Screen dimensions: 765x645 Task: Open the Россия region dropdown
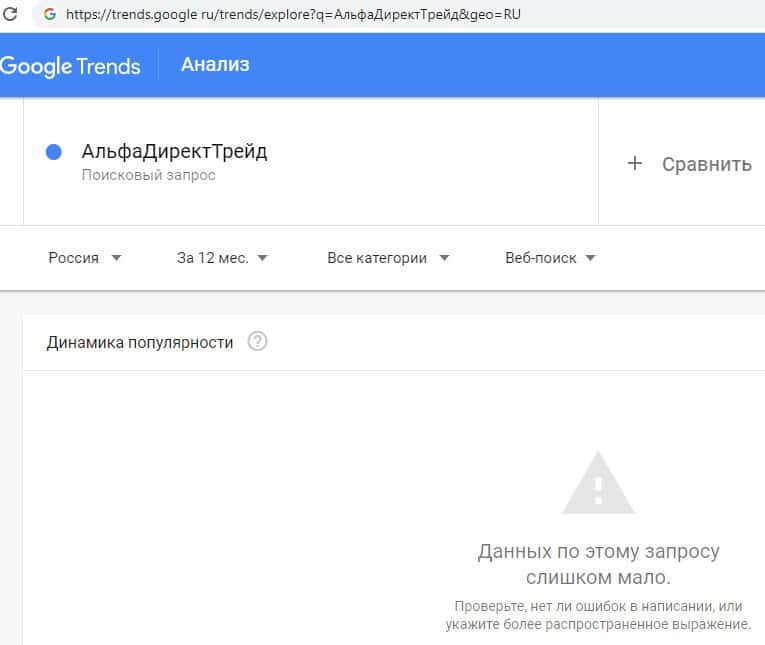[x=85, y=258]
